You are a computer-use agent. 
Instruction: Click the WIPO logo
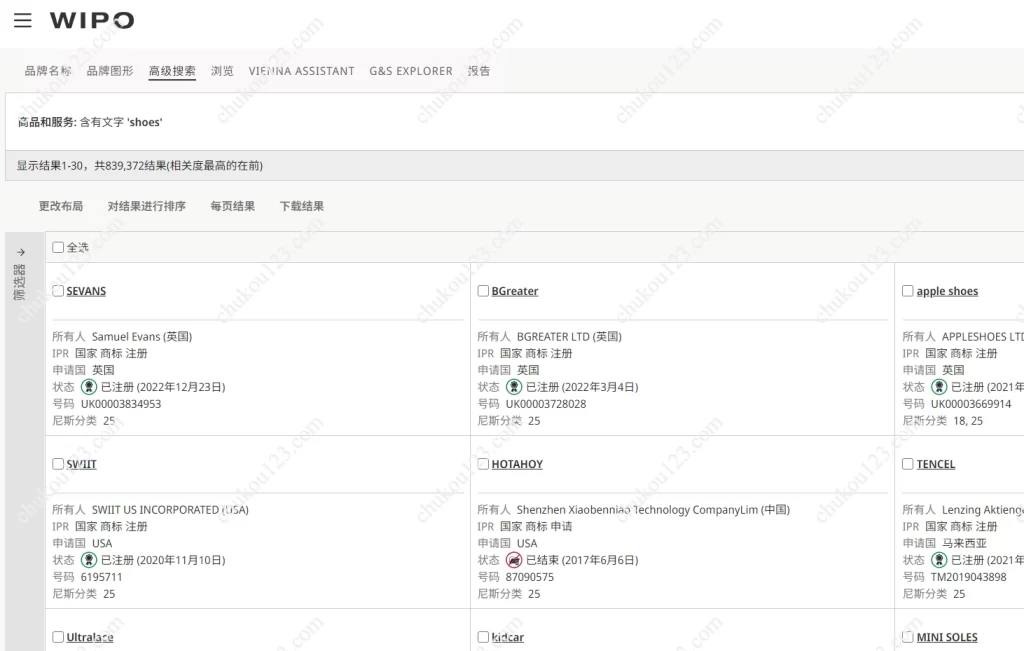[92, 21]
